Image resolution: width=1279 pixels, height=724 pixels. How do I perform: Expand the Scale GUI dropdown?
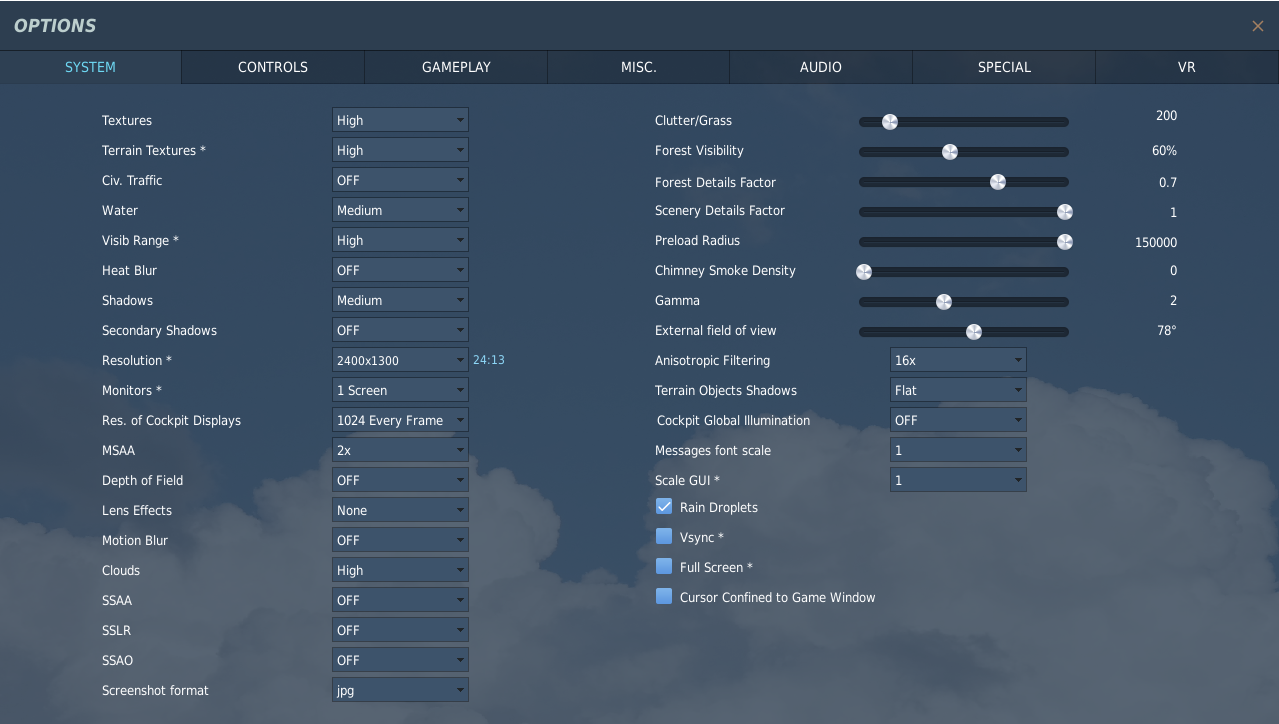pyautogui.click(x=958, y=480)
